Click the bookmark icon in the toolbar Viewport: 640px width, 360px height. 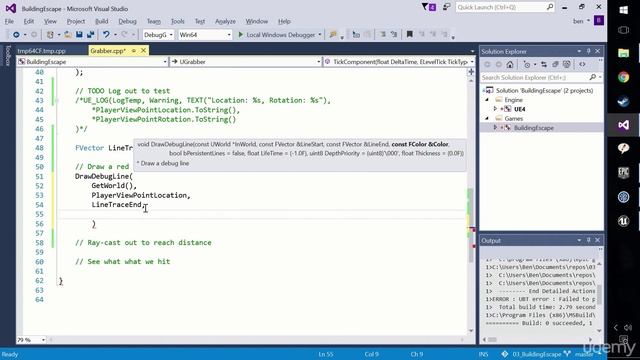tap(409, 35)
